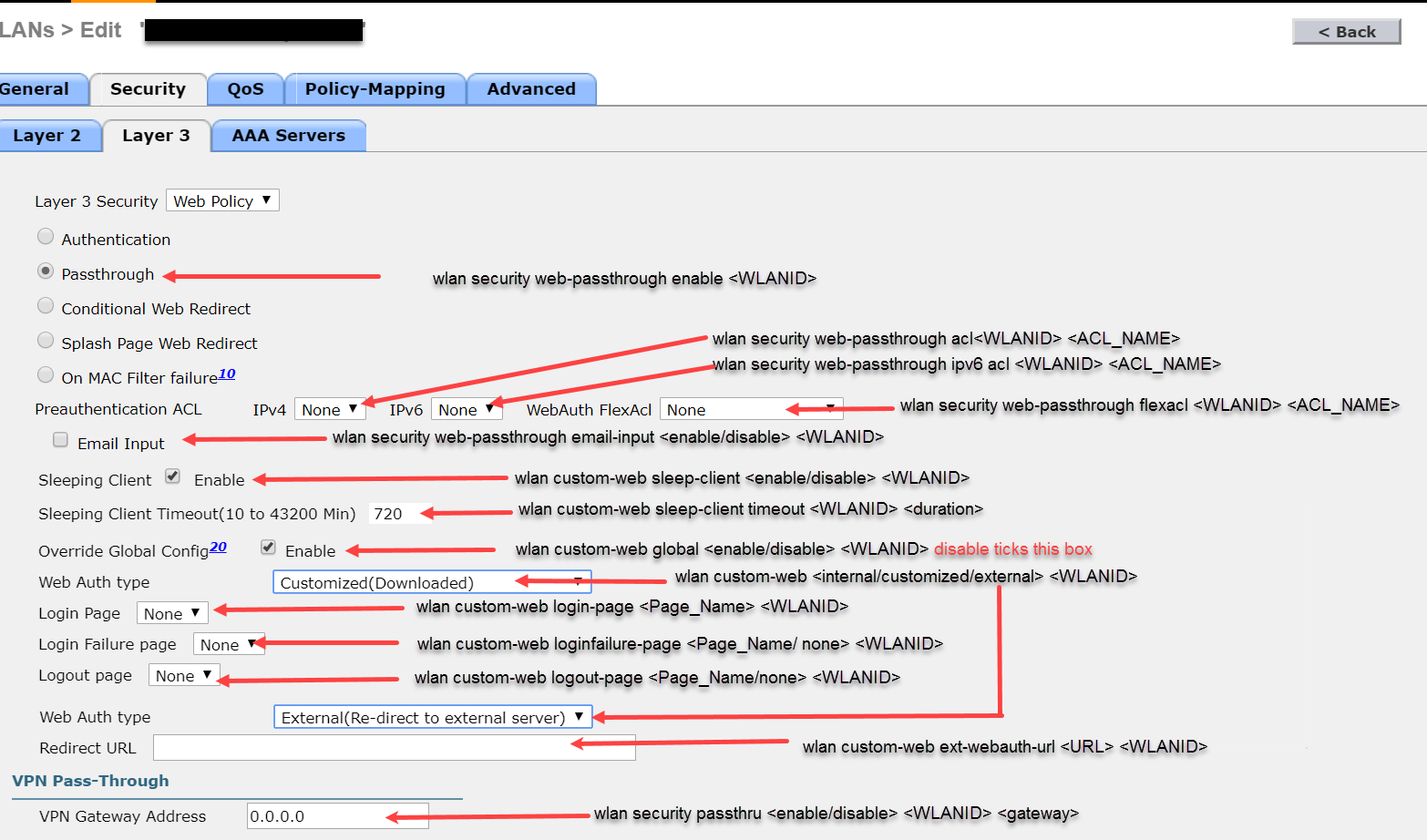Uncheck Override Global Config Enable
The height and width of the screenshot is (840, 1427).
pyautogui.click(x=268, y=548)
